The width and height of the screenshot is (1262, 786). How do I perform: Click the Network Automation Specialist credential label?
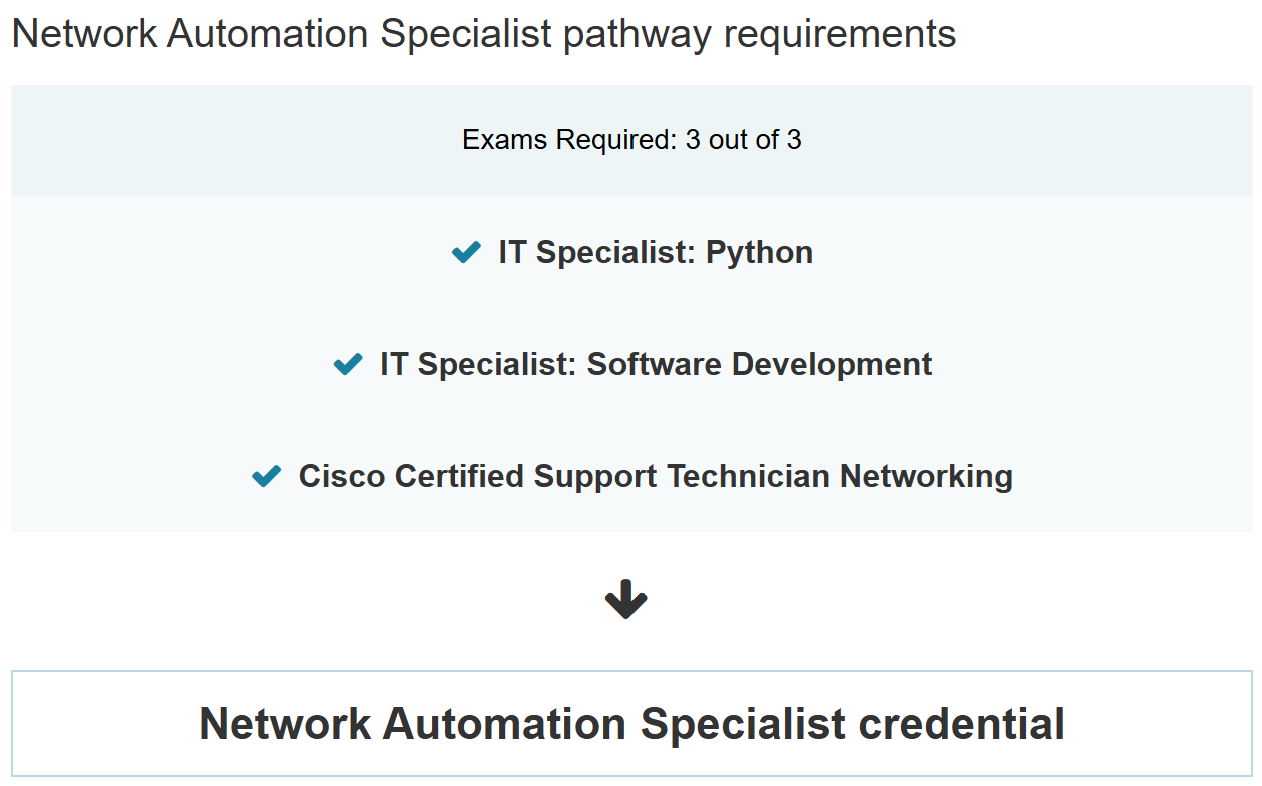click(x=631, y=723)
